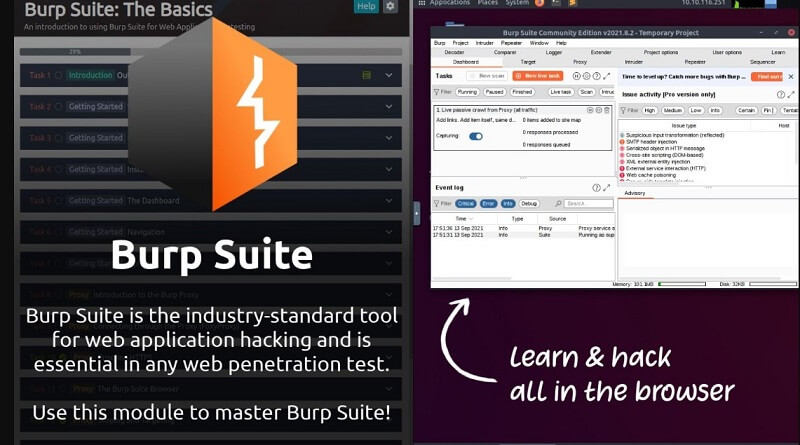Click the New scan button
The image size is (800, 445).
point(487,76)
